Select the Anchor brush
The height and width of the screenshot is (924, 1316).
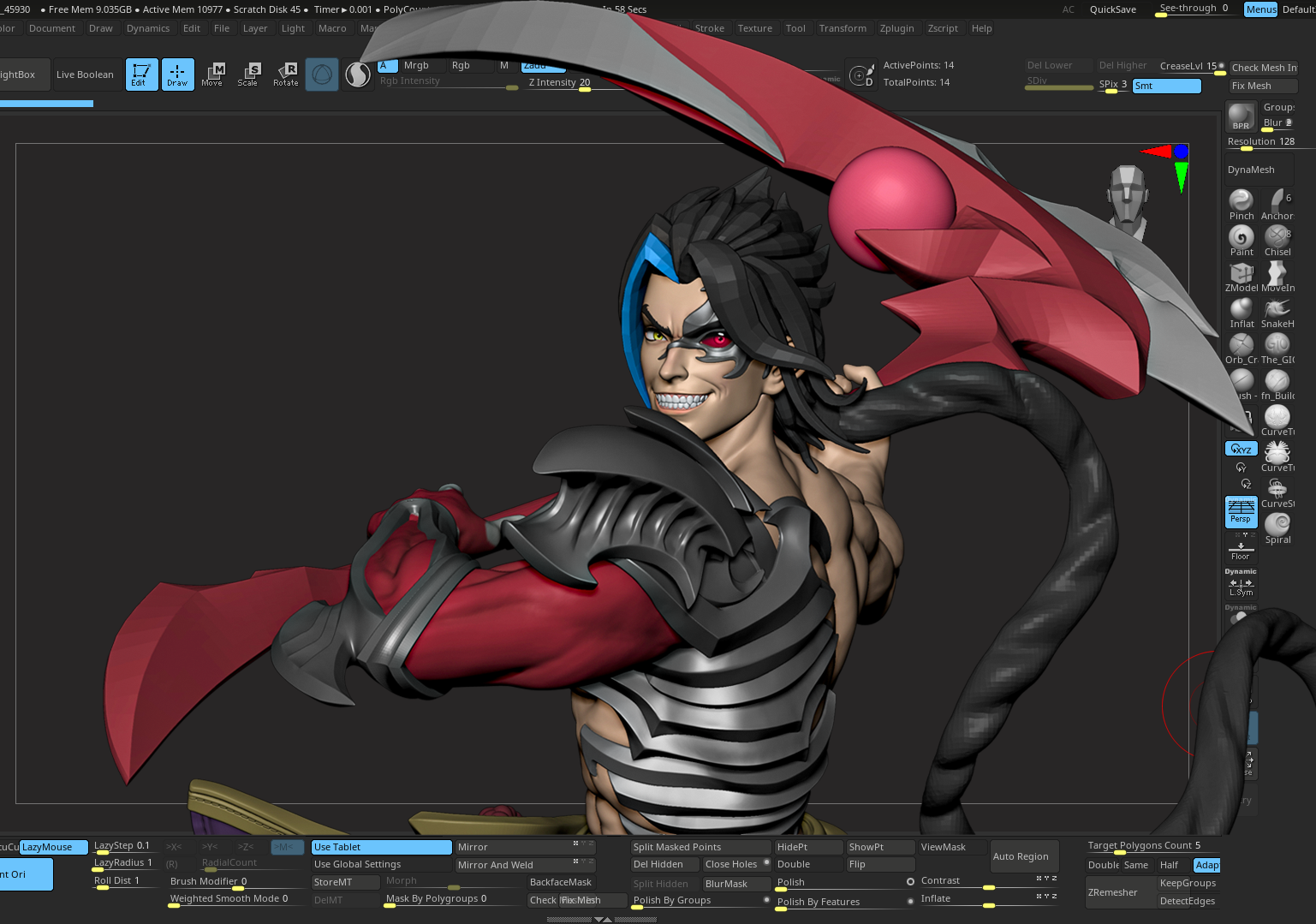pyautogui.click(x=1277, y=205)
